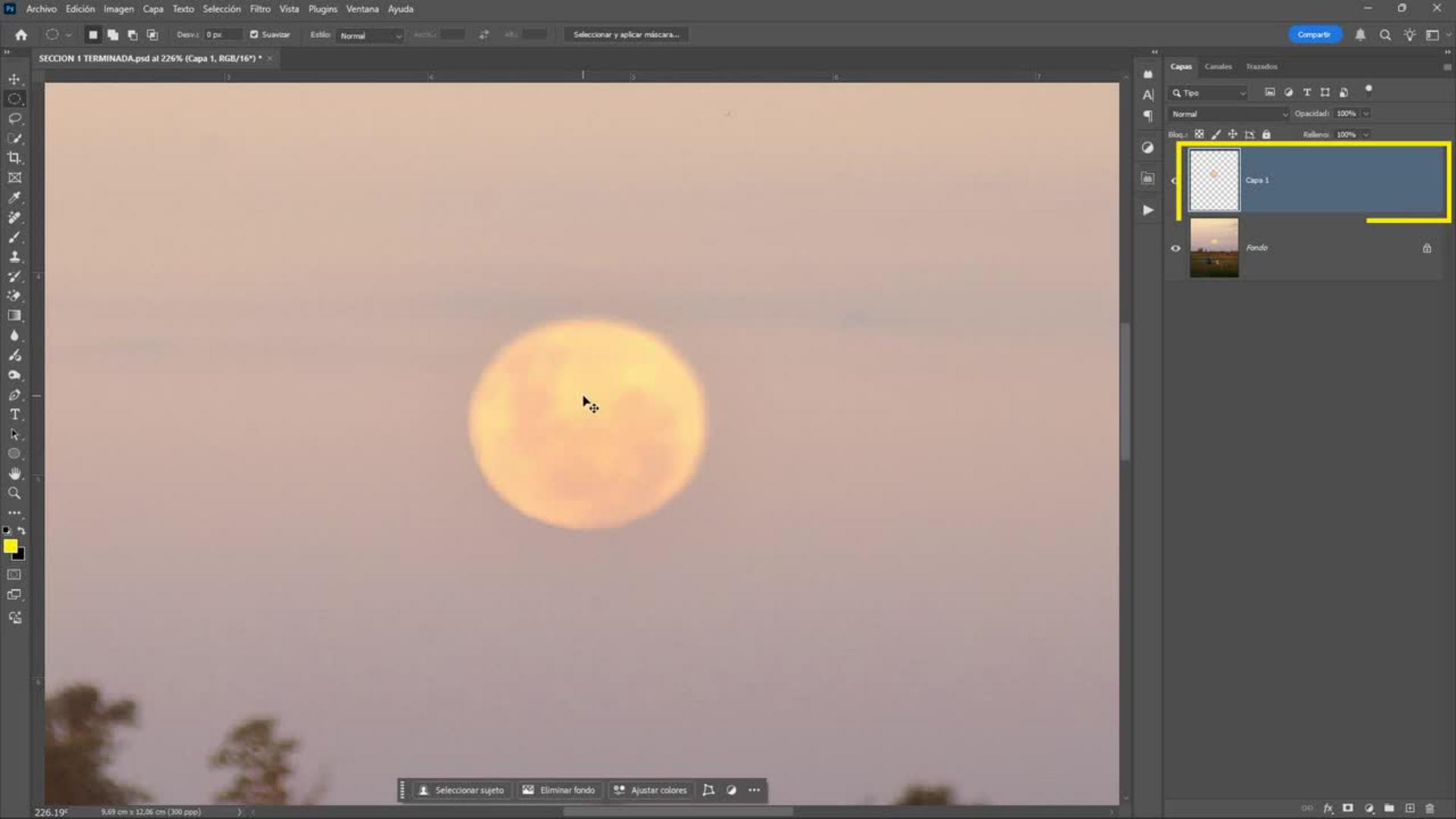Open the Estilo Normal dropdown
The height and width of the screenshot is (819, 1456).
click(370, 36)
